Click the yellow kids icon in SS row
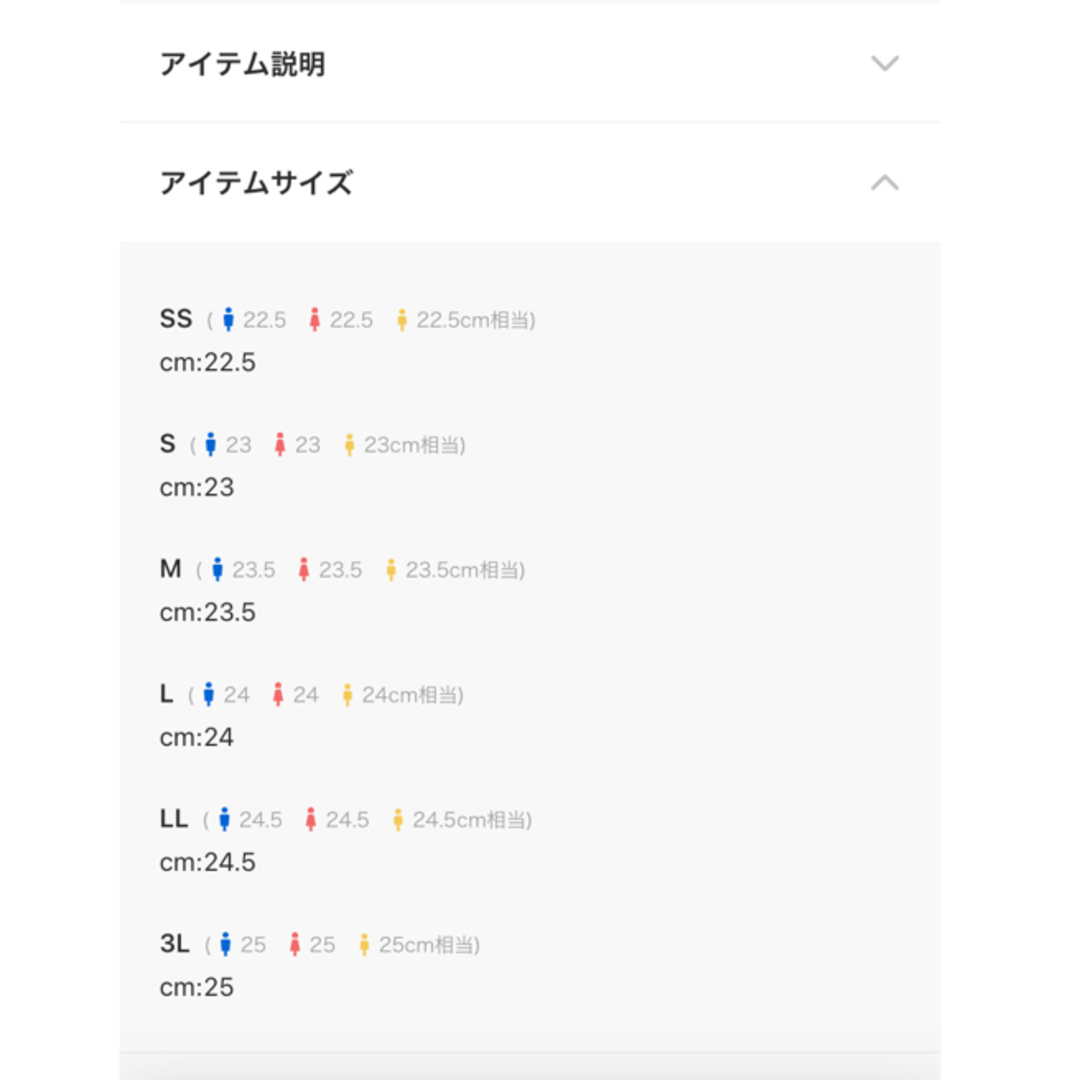 pyautogui.click(x=402, y=320)
